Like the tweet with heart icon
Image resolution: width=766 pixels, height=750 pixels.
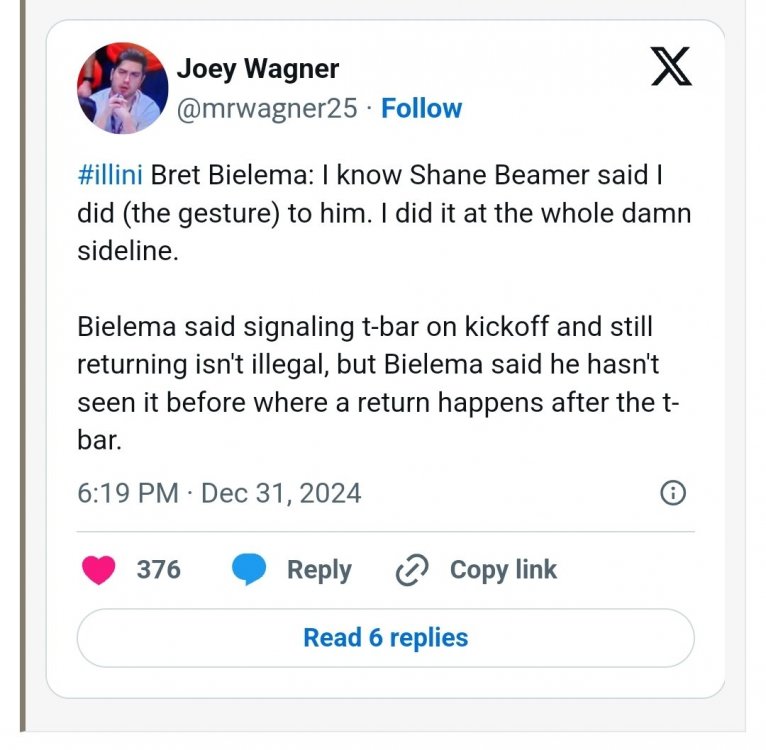click(99, 570)
